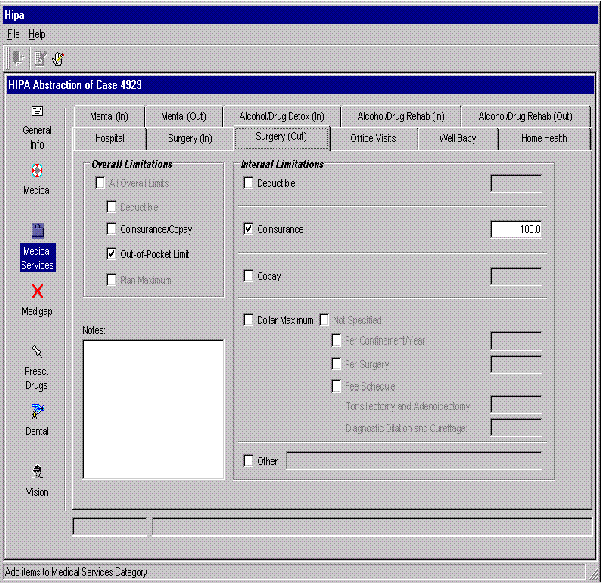Open the Dental section icon

37,411
